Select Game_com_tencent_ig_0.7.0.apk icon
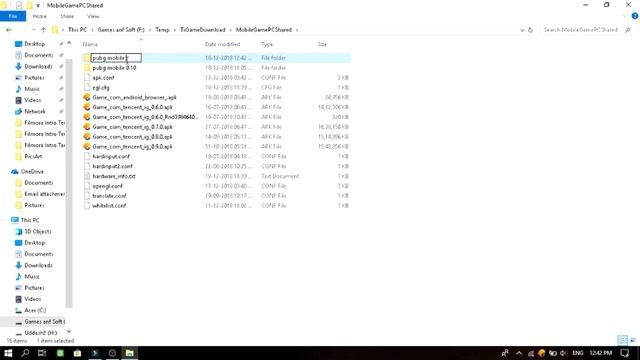Screen dimensions: 640x360 87,127
